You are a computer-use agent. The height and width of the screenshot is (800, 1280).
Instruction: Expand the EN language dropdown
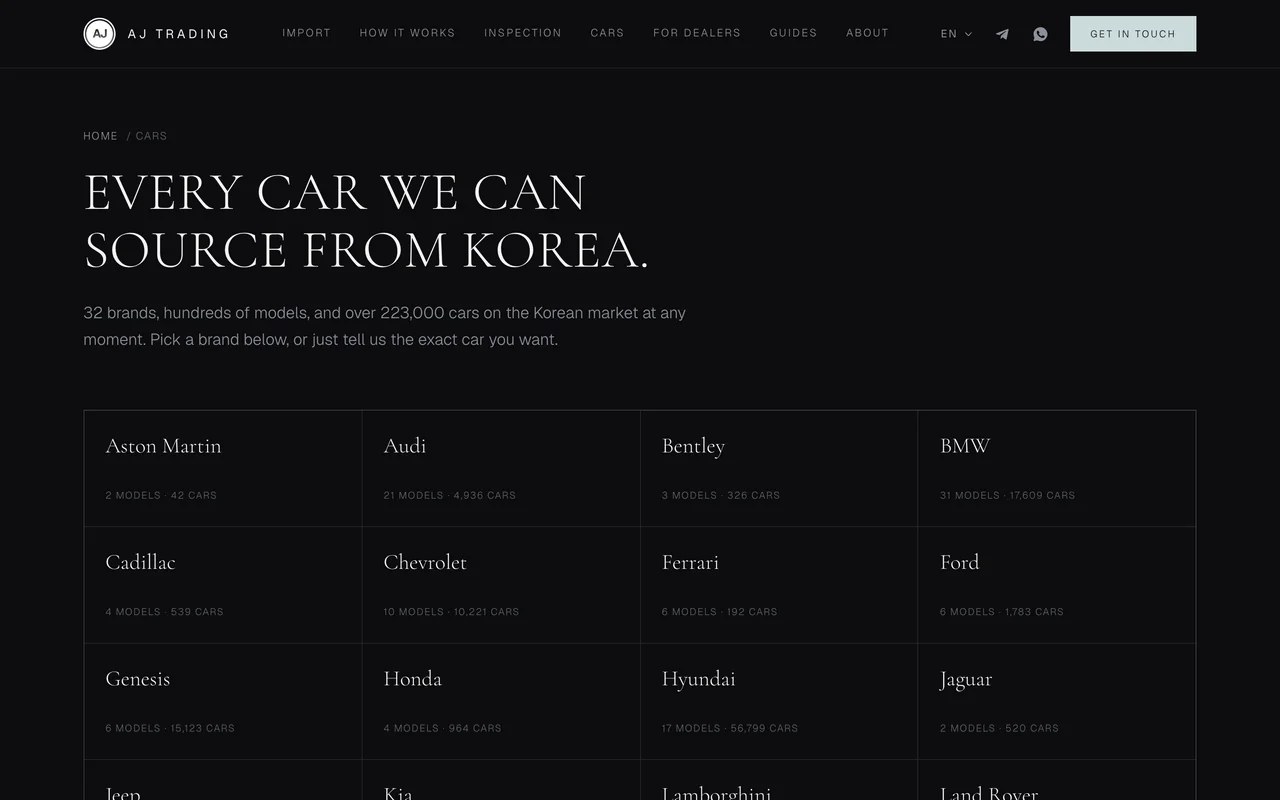coord(956,34)
